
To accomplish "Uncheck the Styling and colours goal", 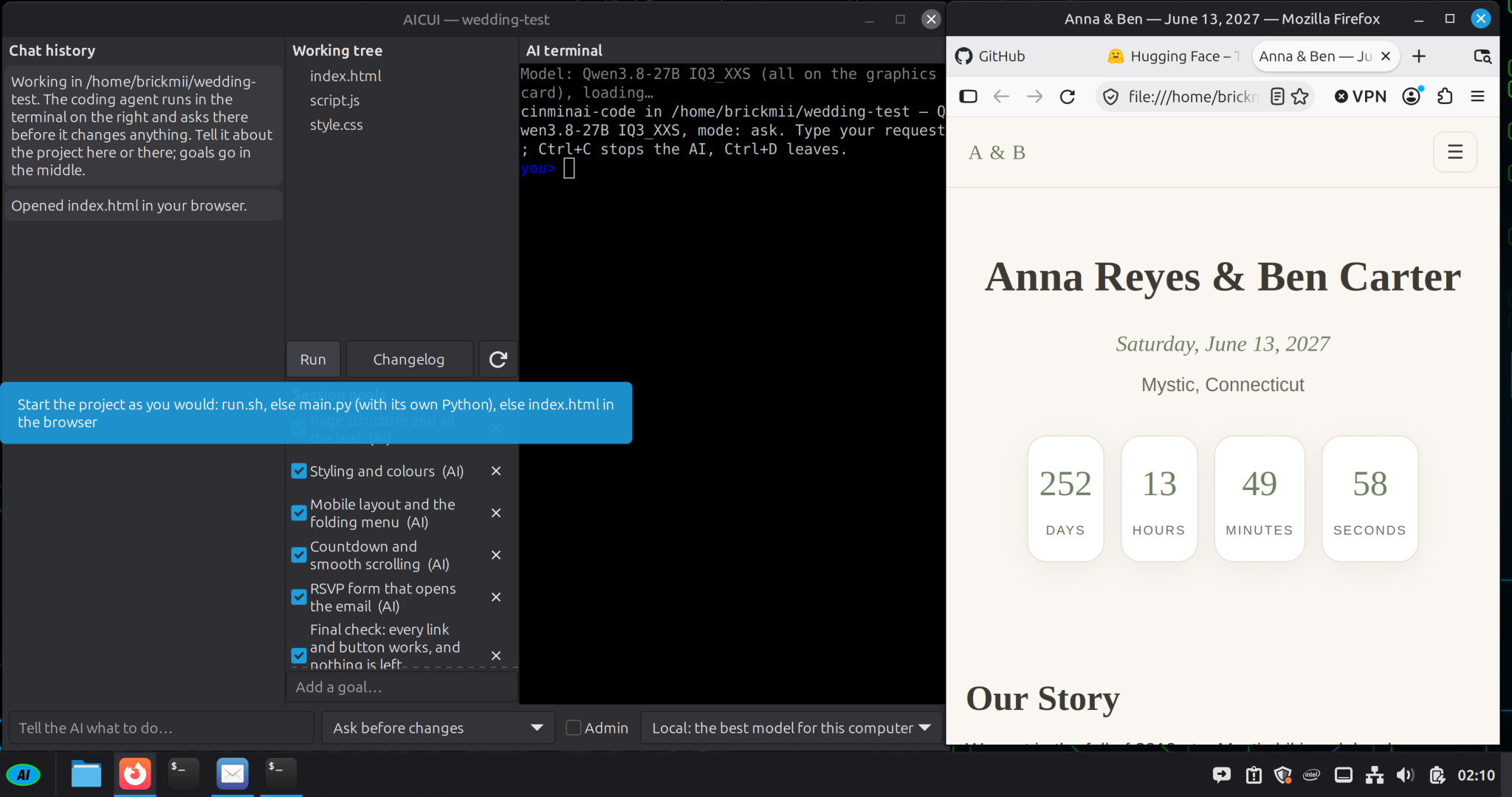I will tap(299, 471).
